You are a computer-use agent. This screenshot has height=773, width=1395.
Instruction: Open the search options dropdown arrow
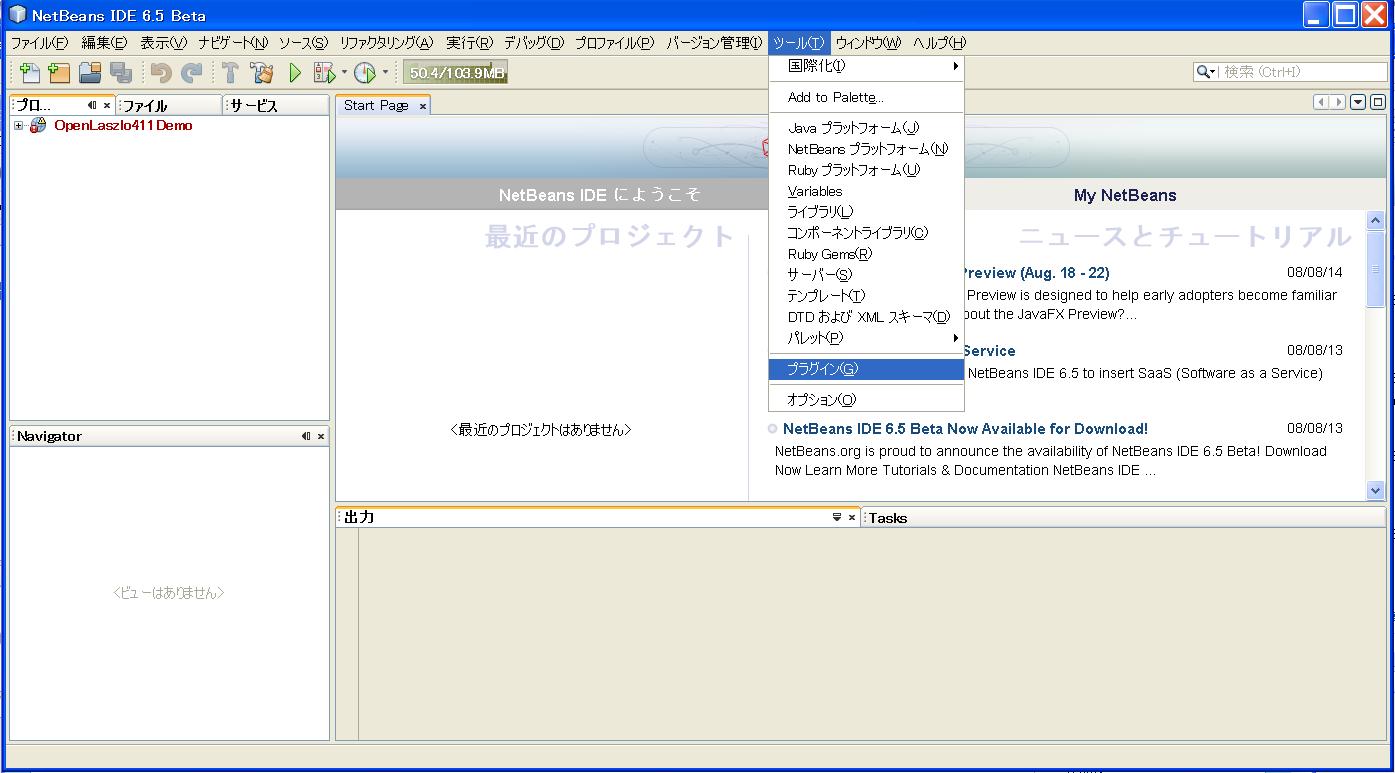(1213, 72)
